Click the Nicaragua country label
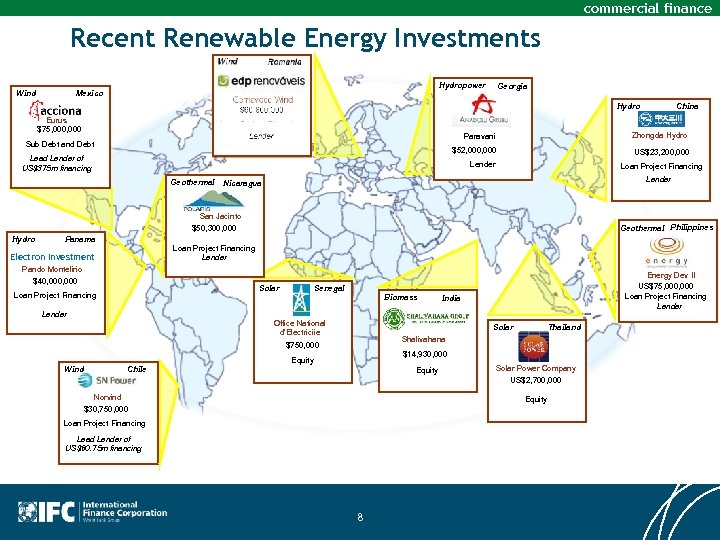This screenshot has height=540, width=720. 242,183
